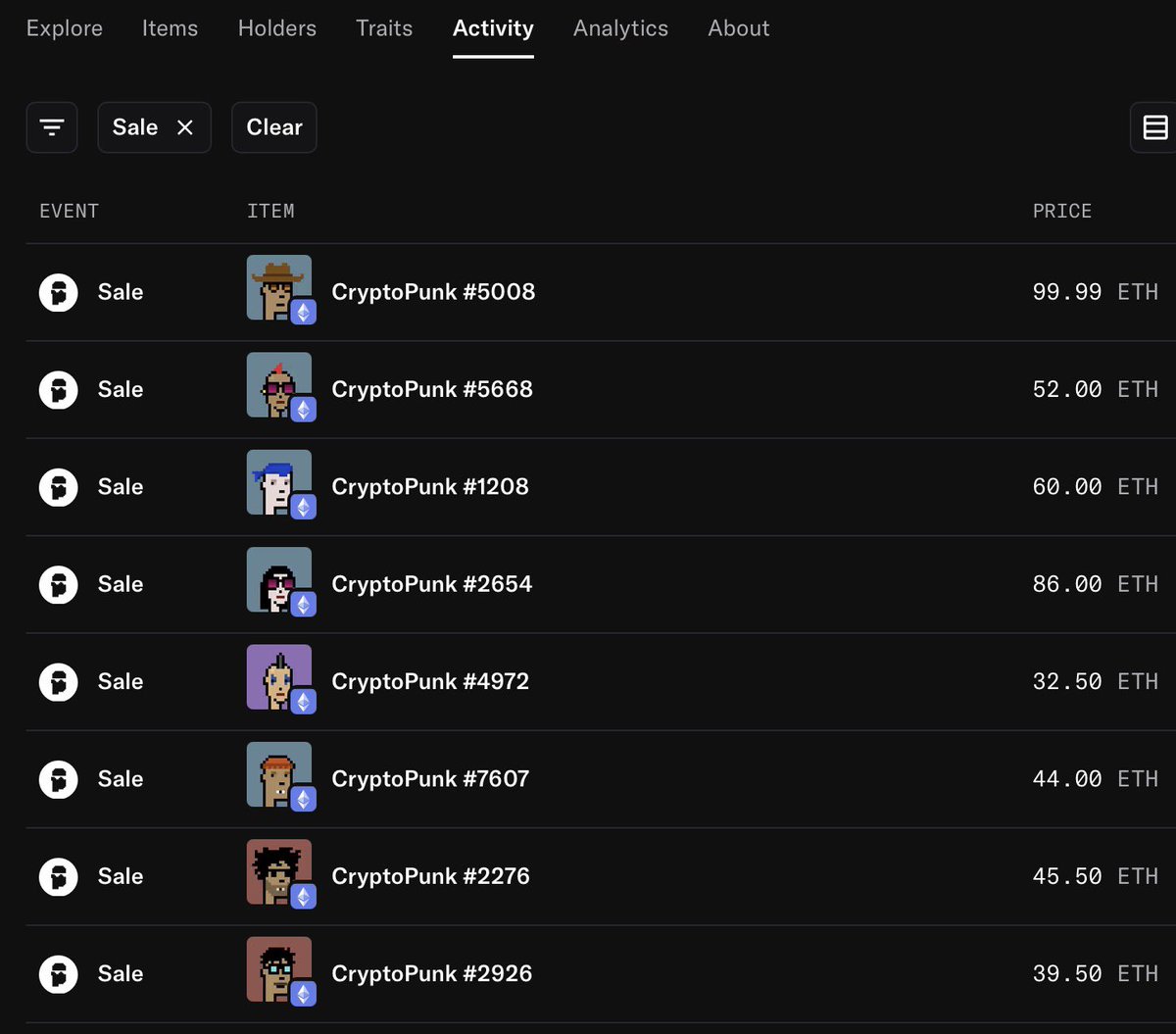Click the sale icon for CryptoPunk #7607
Screen dimensions: 1176x1034
[58, 779]
